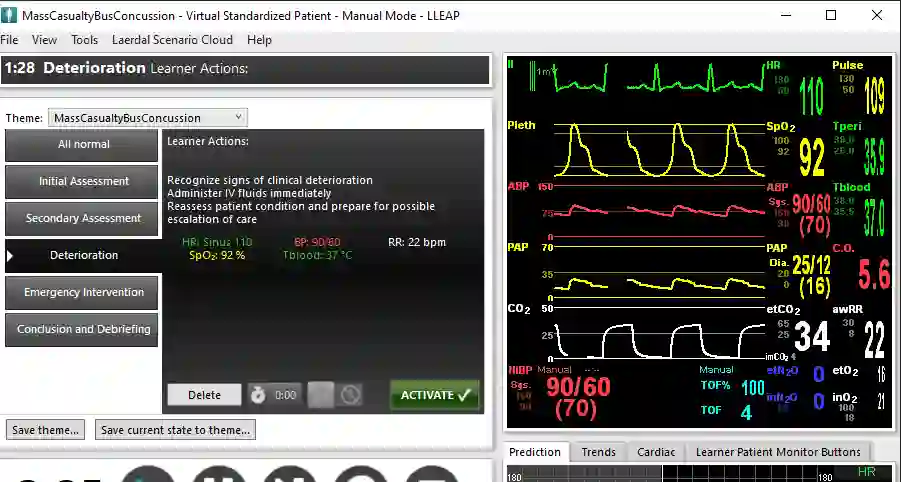Switch to the Trends tab

click(x=598, y=452)
